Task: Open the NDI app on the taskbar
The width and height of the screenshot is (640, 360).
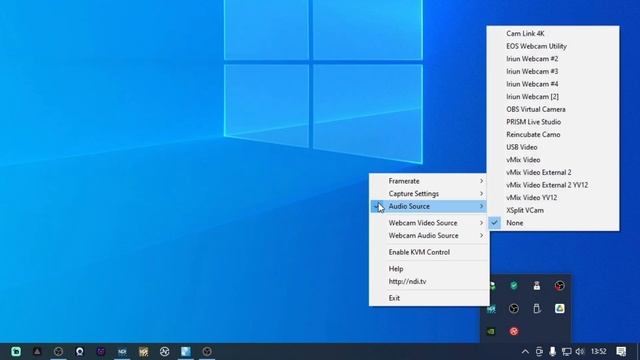Action: pos(122,351)
